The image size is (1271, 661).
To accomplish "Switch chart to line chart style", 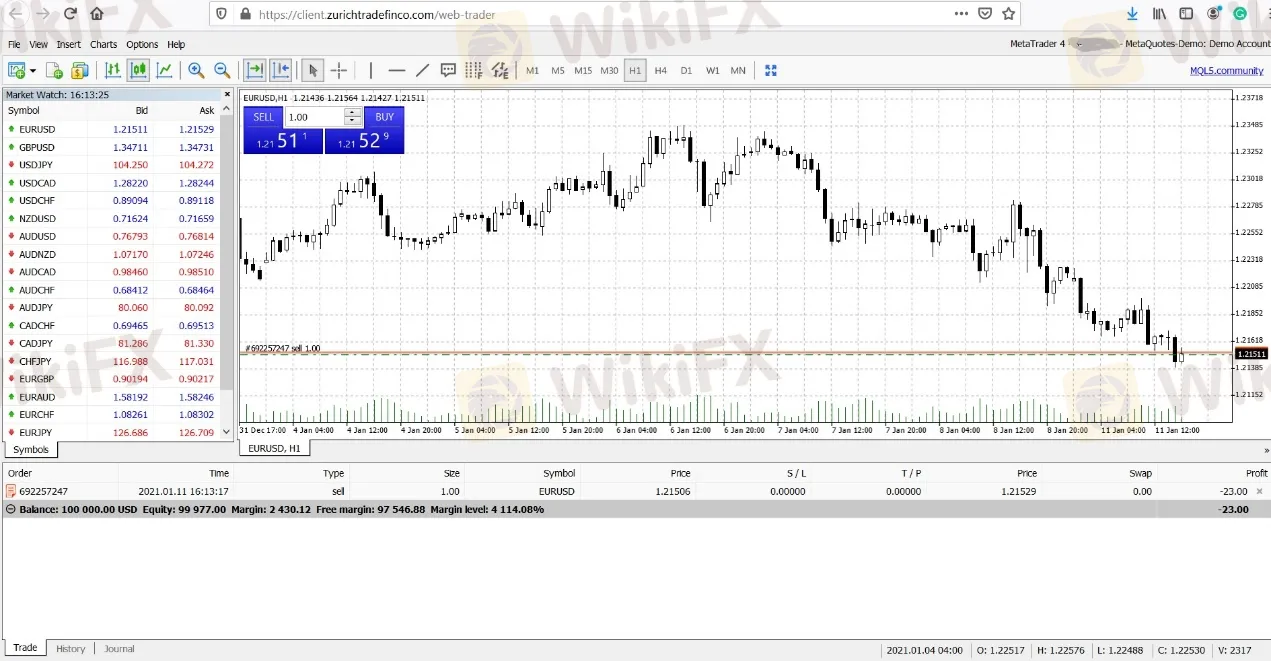I will pyautogui.click(x=164, y=71).
